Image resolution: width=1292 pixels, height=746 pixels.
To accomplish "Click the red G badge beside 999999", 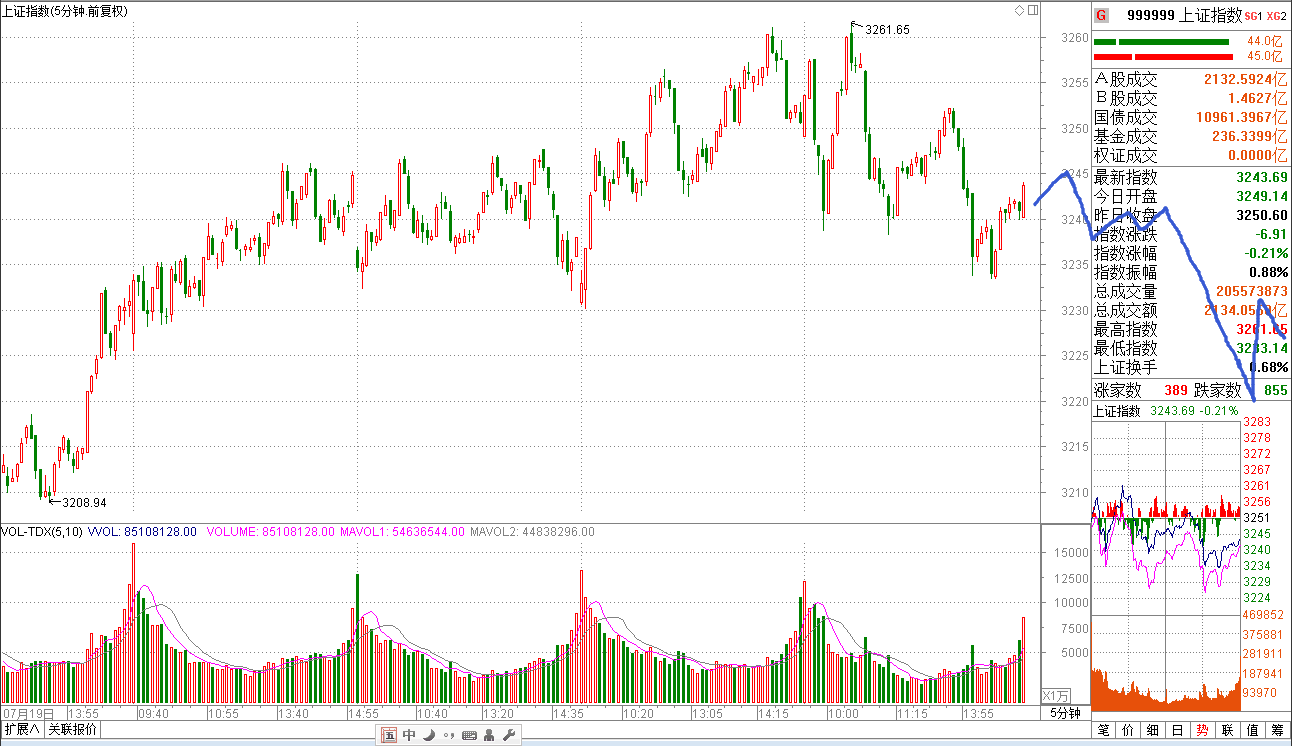I will point(1101,15).
